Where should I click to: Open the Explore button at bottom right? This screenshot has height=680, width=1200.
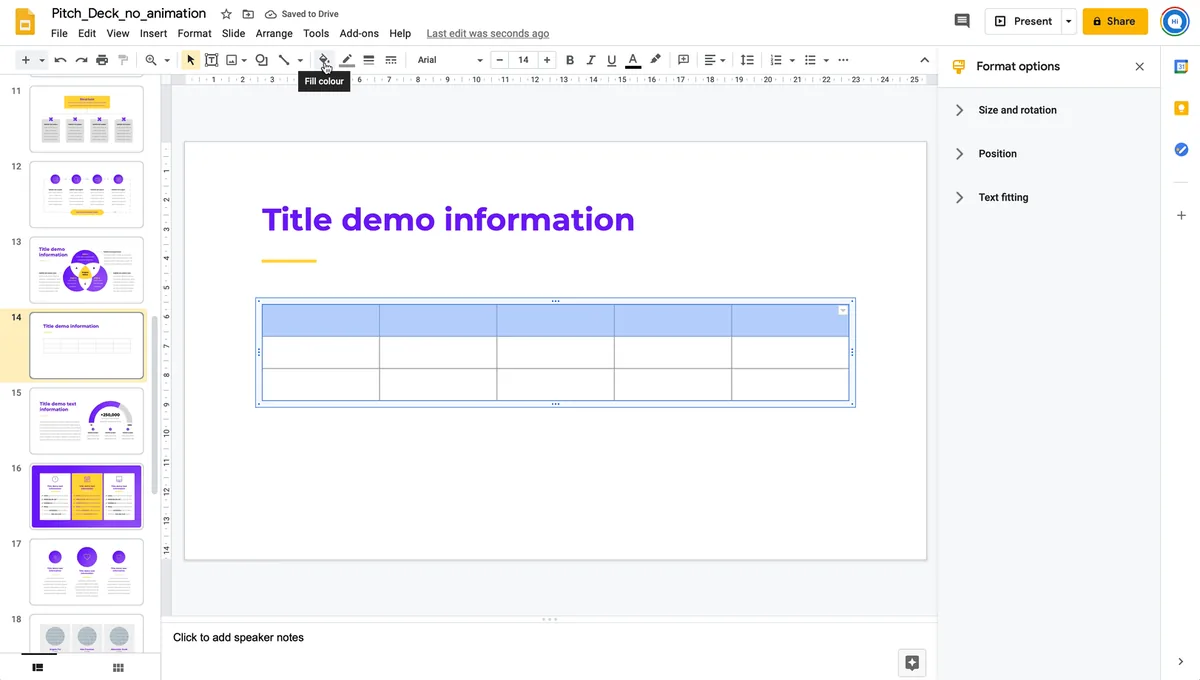click(x=911, y=662)
